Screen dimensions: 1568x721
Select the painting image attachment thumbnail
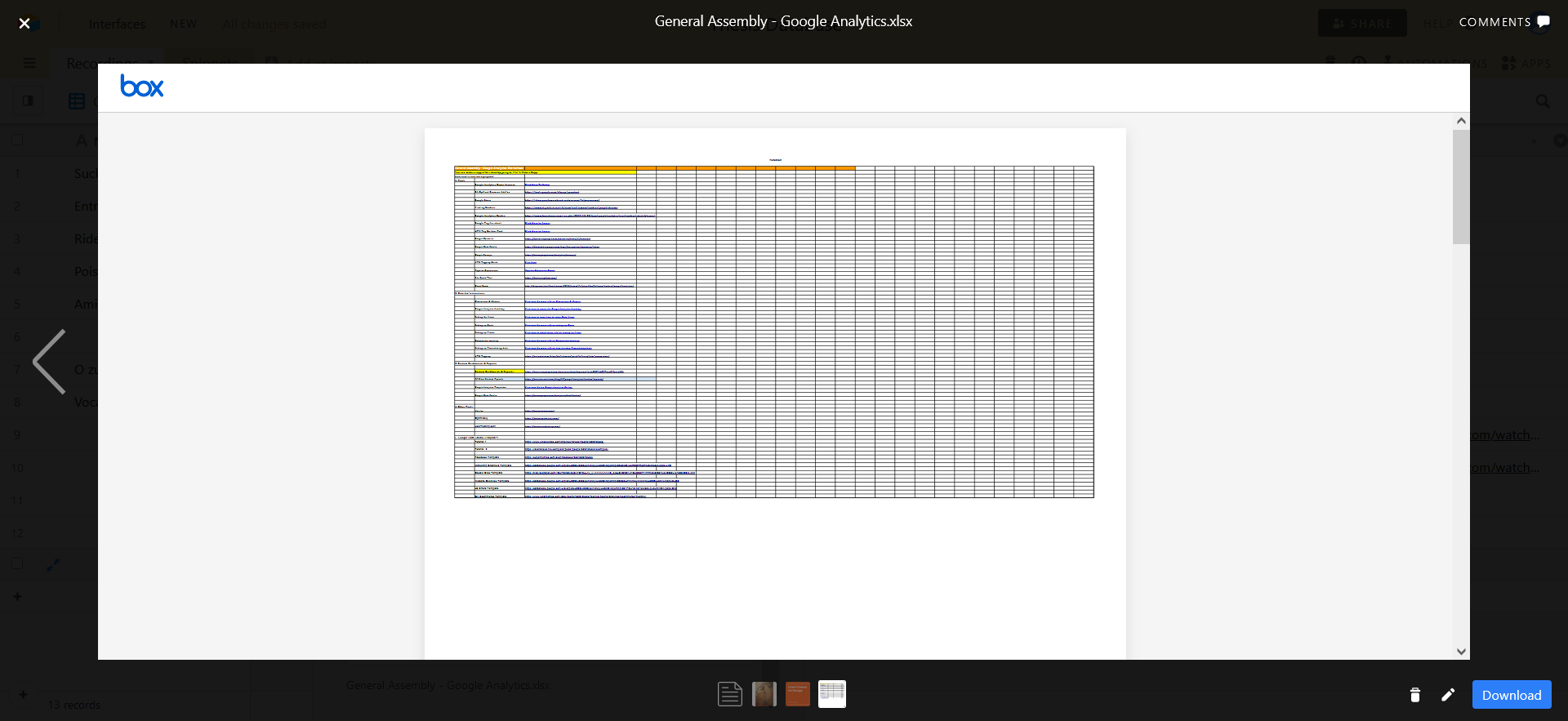[764, 694]
